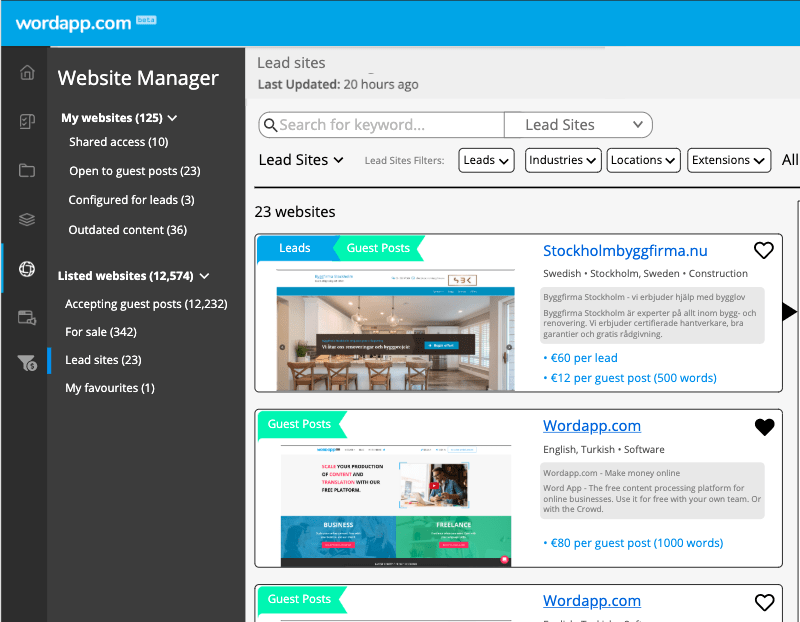Image resolution: width=800 pixels, height=622 pixels.
Task: Open the Stockholmbyggfirma.nu link
Action: pyautogui.click(x=625, y=251)
